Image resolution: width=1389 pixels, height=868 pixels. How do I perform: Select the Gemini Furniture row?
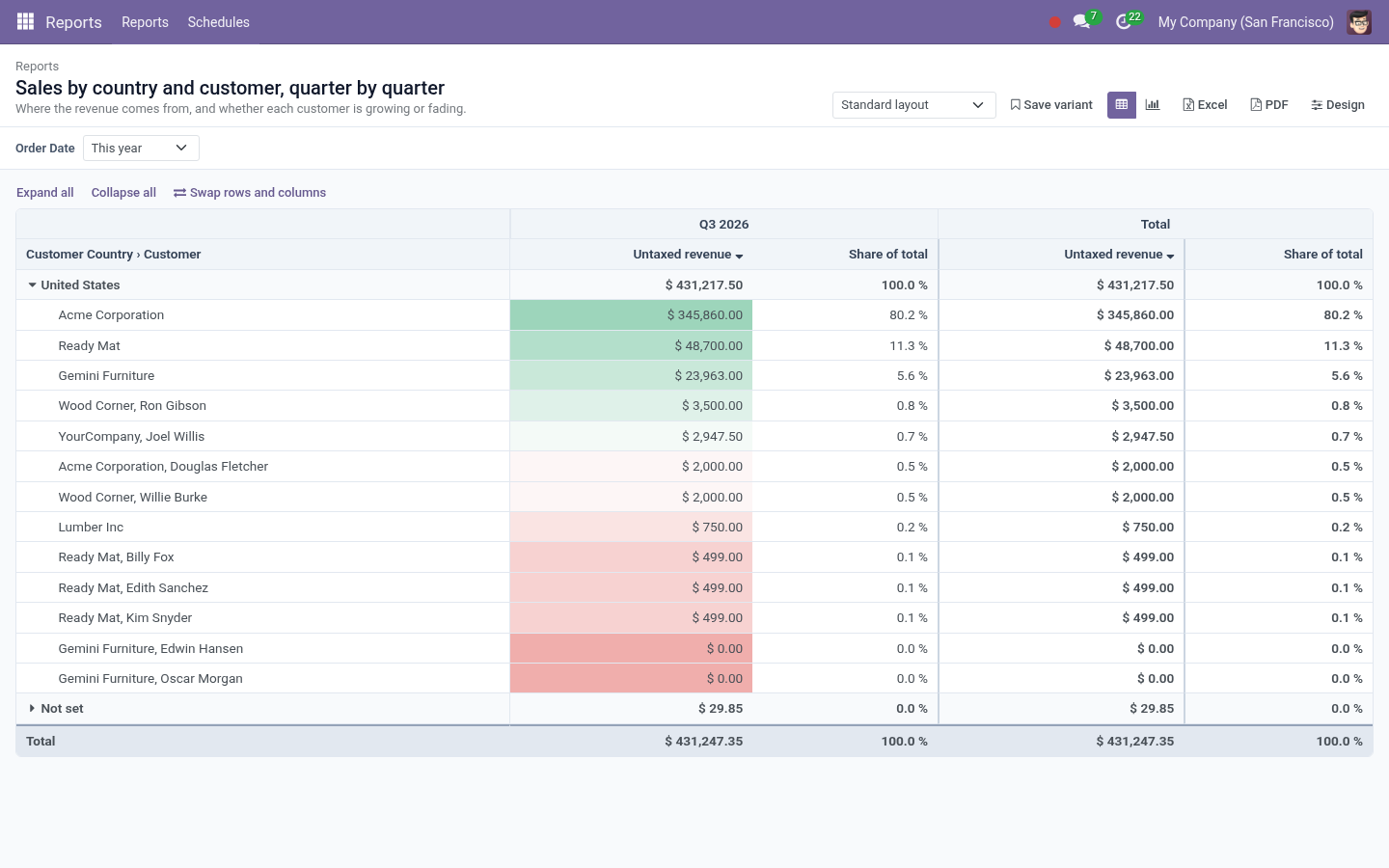point(694,376)
